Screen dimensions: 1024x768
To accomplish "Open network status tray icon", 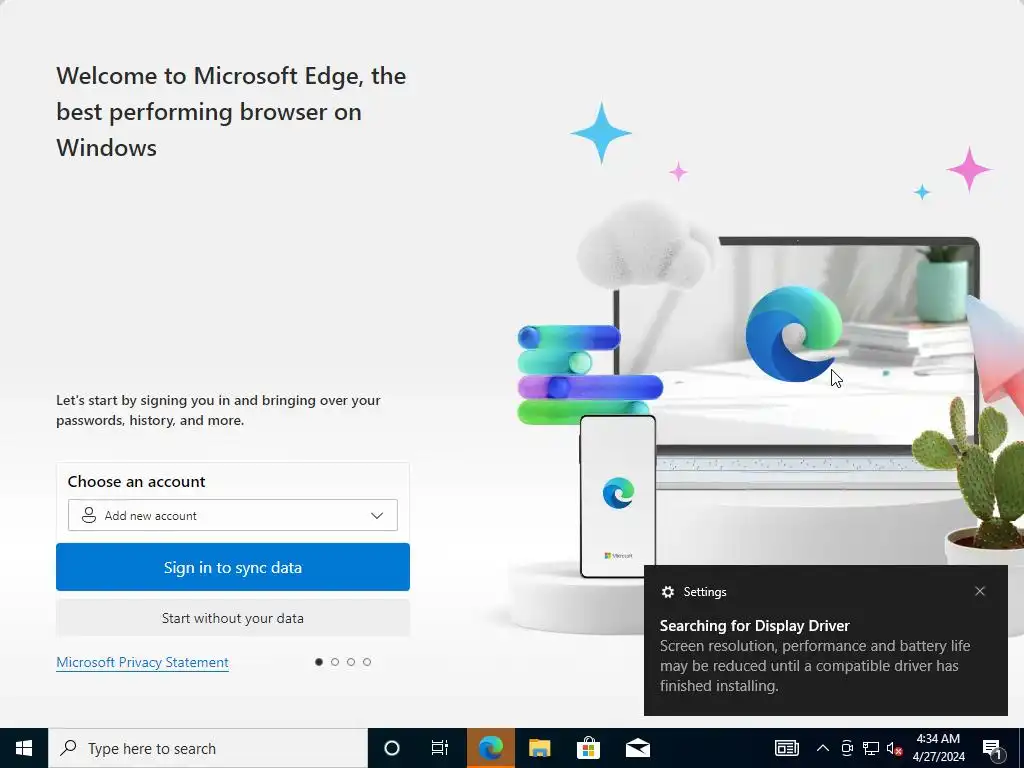I will point(871,748).
